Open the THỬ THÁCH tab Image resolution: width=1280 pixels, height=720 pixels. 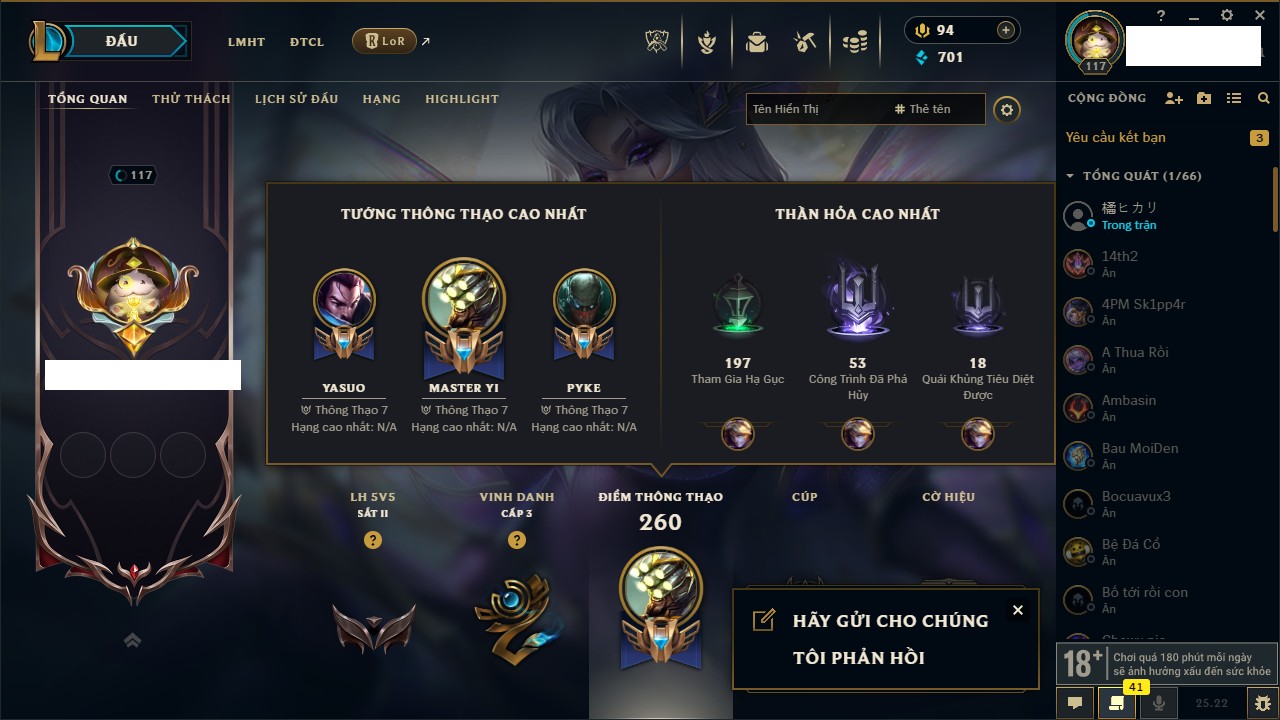[191, 99]
